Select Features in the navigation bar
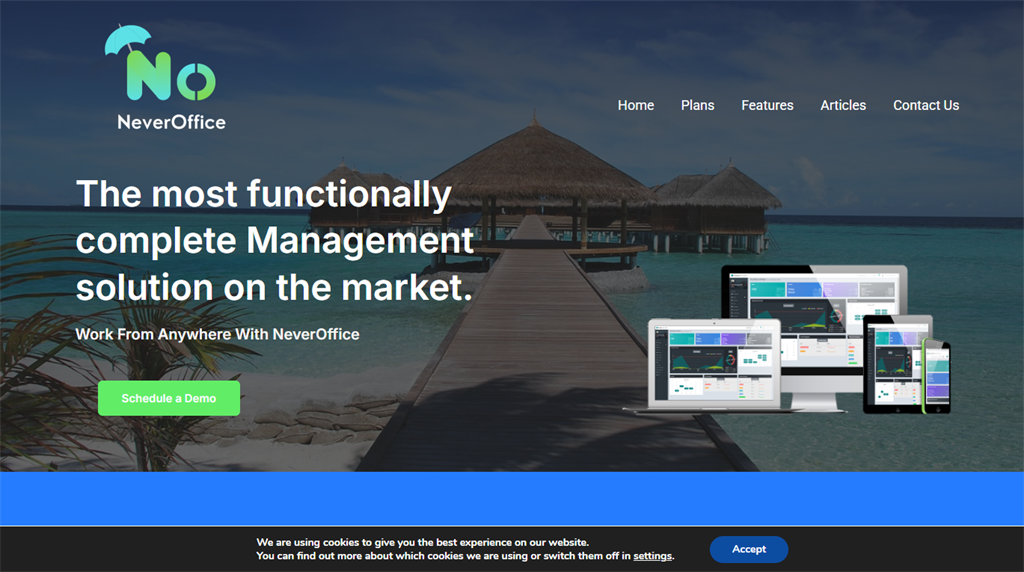 767,105
